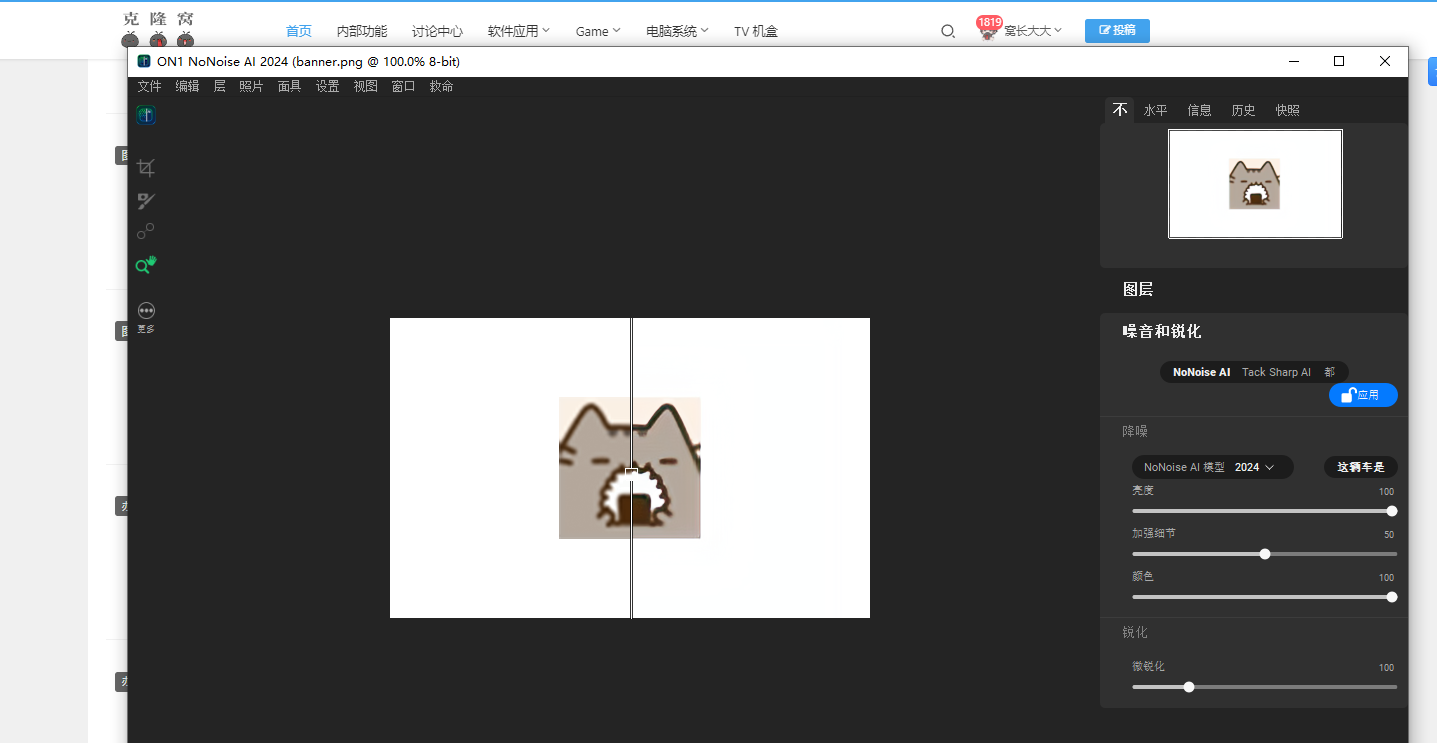Open the 设置 menu

[327, 87]
